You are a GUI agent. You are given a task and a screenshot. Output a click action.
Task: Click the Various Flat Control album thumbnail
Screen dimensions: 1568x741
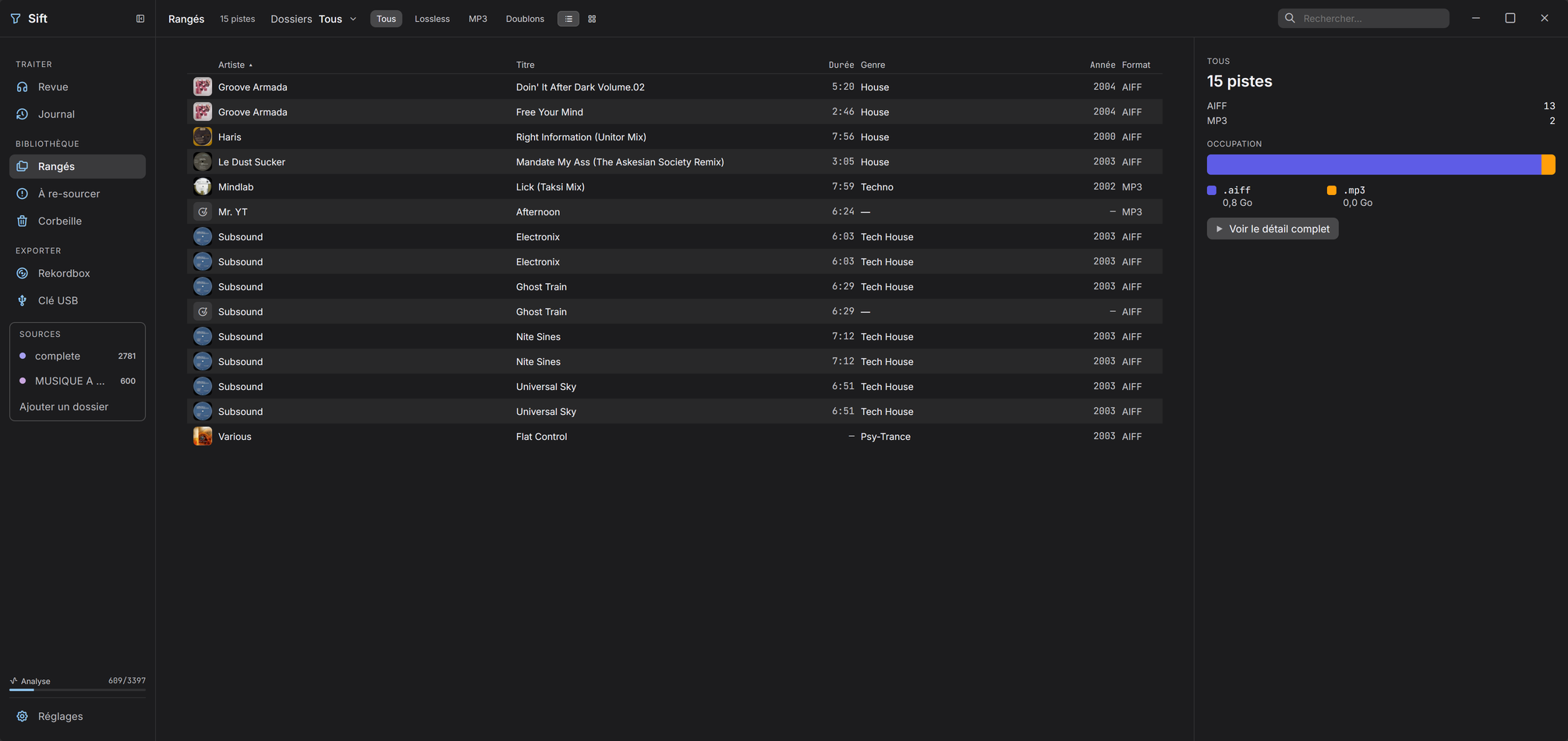pos(203,436)
